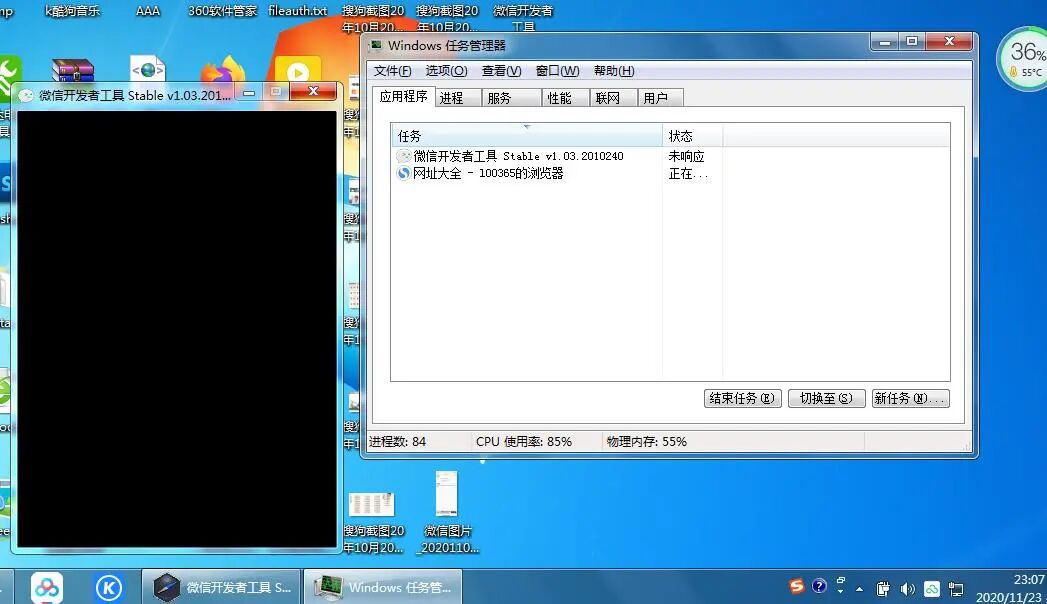Click the 未响应 status cell
Viewport: 1047px width, 604px height.
coord(686,156)
